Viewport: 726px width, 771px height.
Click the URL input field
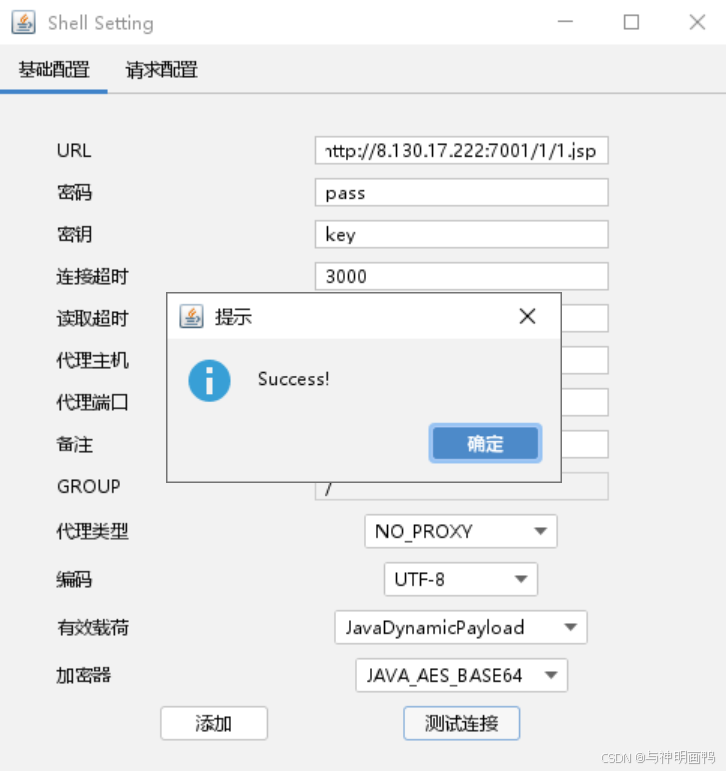pyautogui.click(x=461, y=150)
